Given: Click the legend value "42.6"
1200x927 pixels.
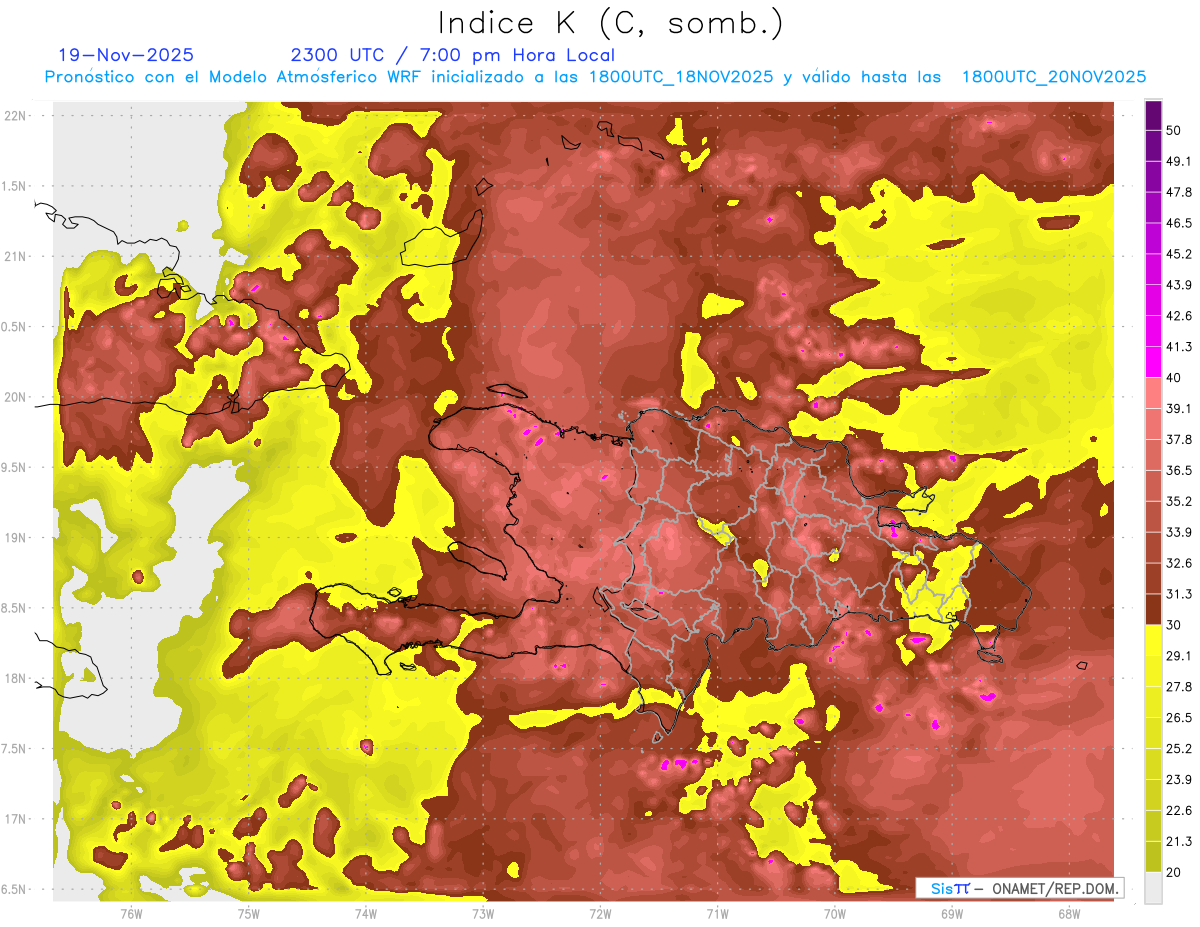Looking at the screenshot, I should click(1179, 316).
